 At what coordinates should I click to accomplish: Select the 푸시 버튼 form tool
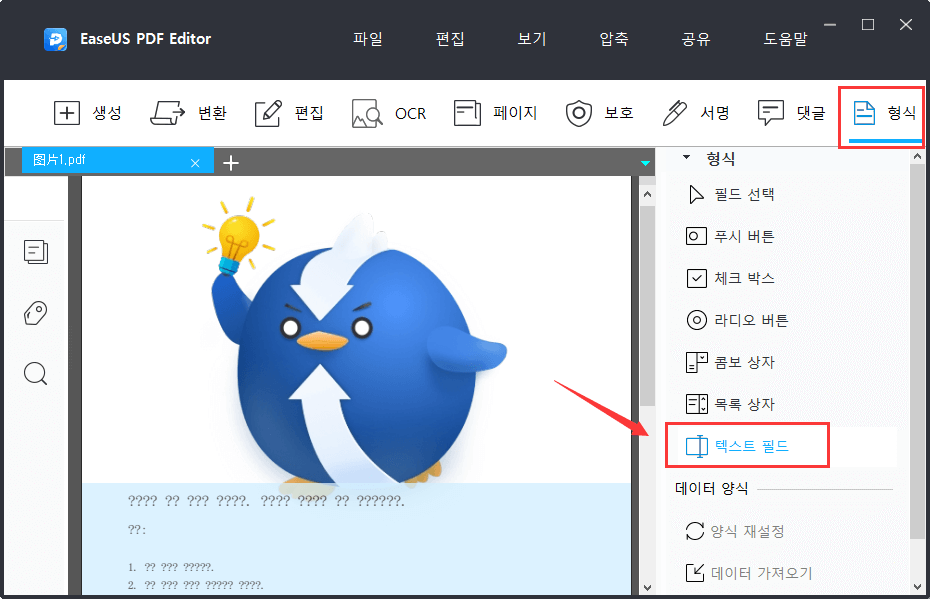744,236
